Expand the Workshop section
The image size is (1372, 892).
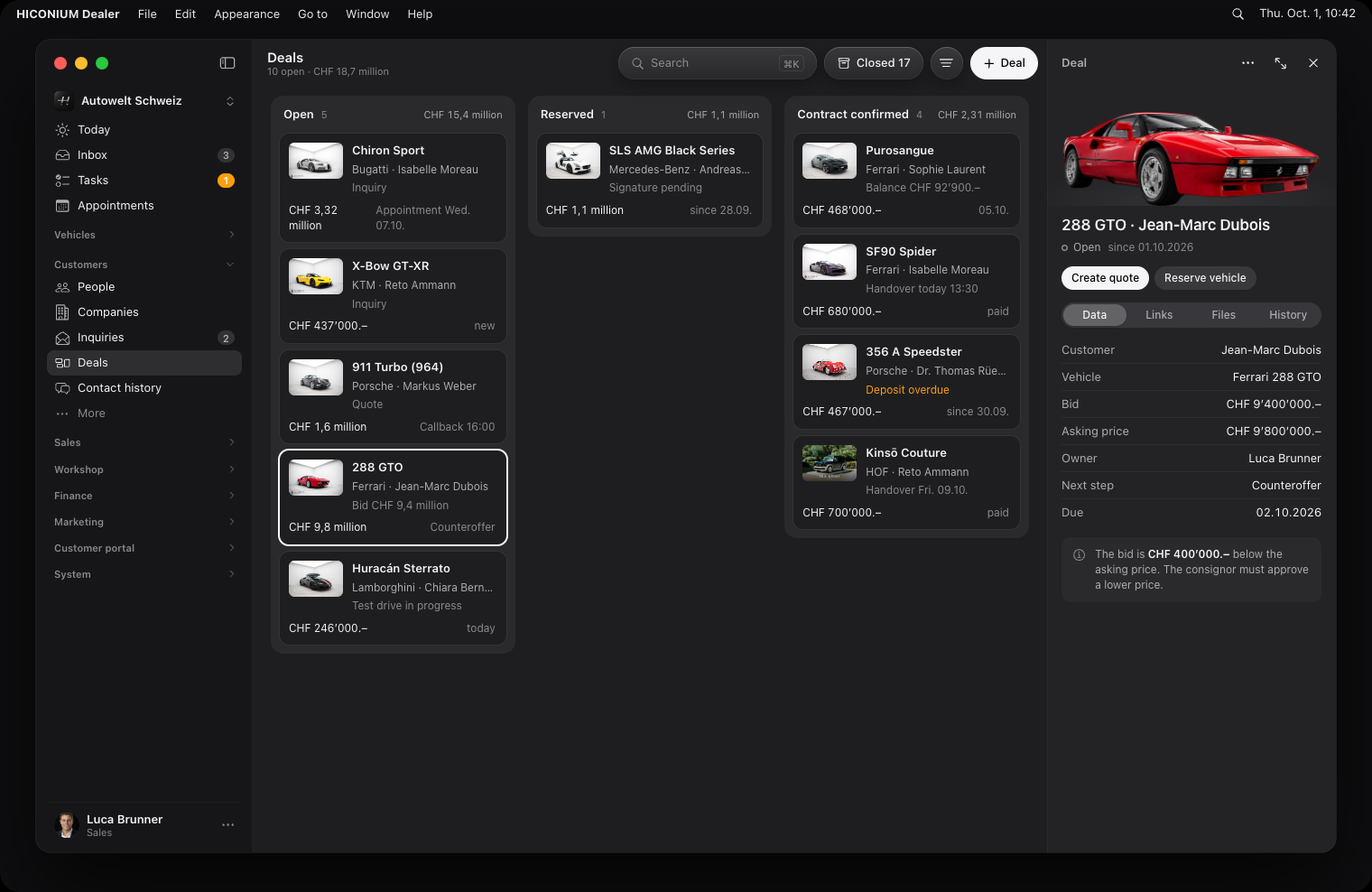point(144,469)
